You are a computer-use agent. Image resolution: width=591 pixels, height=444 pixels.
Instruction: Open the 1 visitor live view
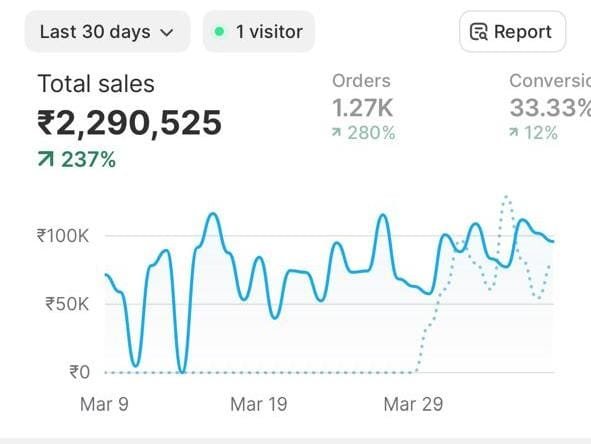(x=259, y=32)
